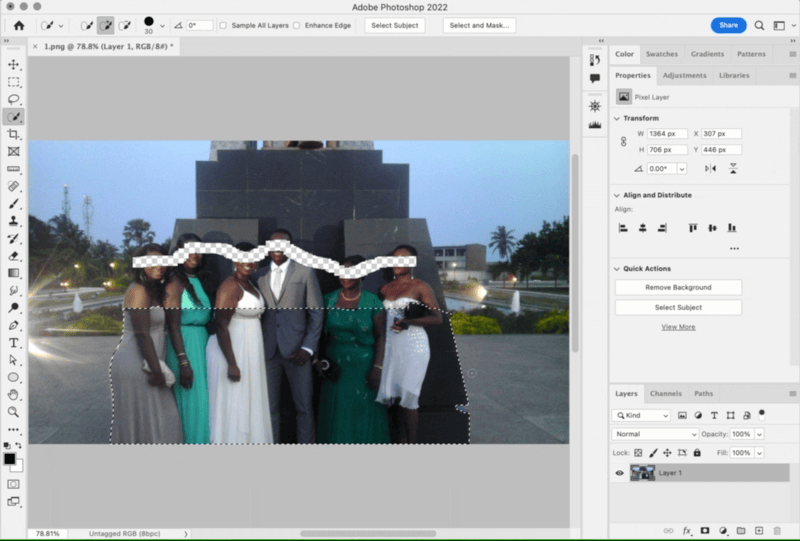Switch to the Gradients tab
Viewport: 800px width, 541px height.
(x=707, y=54)
